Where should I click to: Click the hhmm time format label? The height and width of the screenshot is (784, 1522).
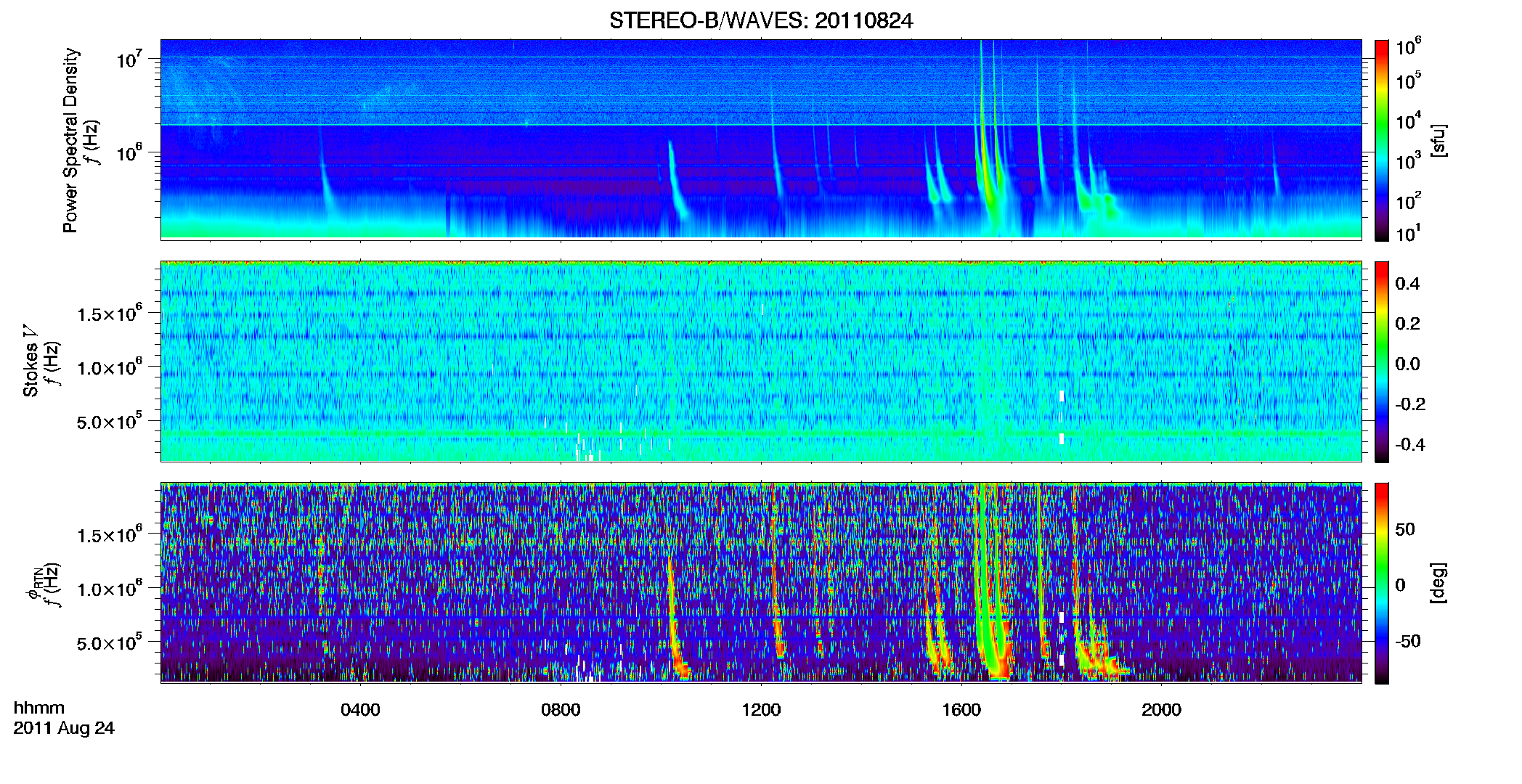coord(39,708)
